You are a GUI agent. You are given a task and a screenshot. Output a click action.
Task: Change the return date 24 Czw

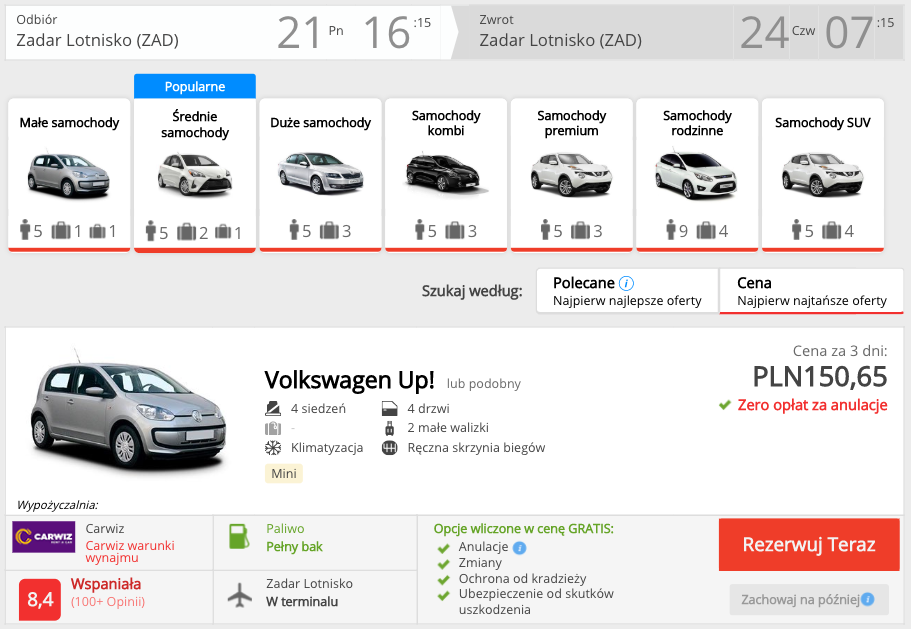point(777,33)
